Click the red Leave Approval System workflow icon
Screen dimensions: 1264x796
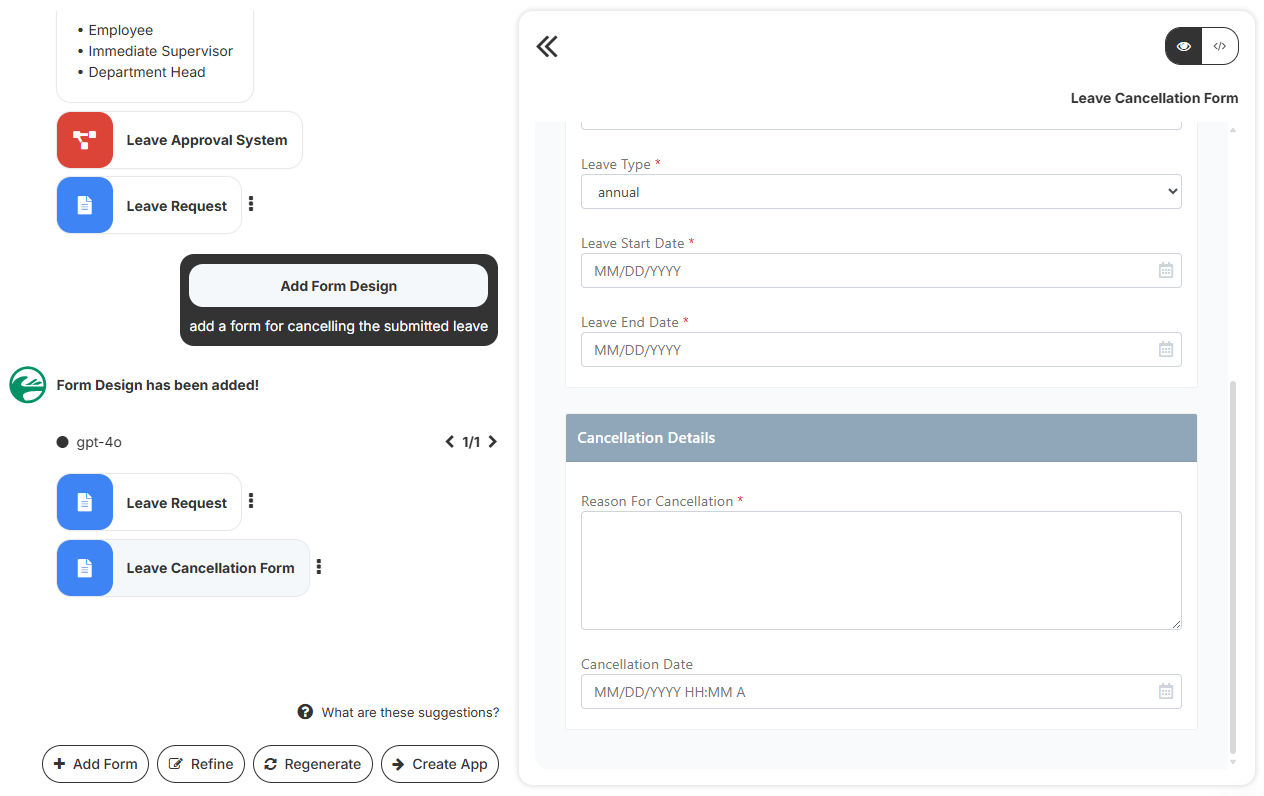pos(85,140)
